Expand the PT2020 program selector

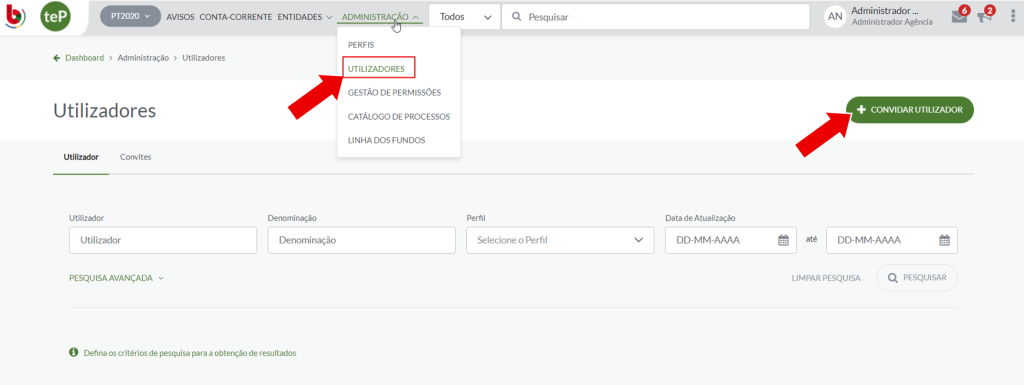(131, 16)
